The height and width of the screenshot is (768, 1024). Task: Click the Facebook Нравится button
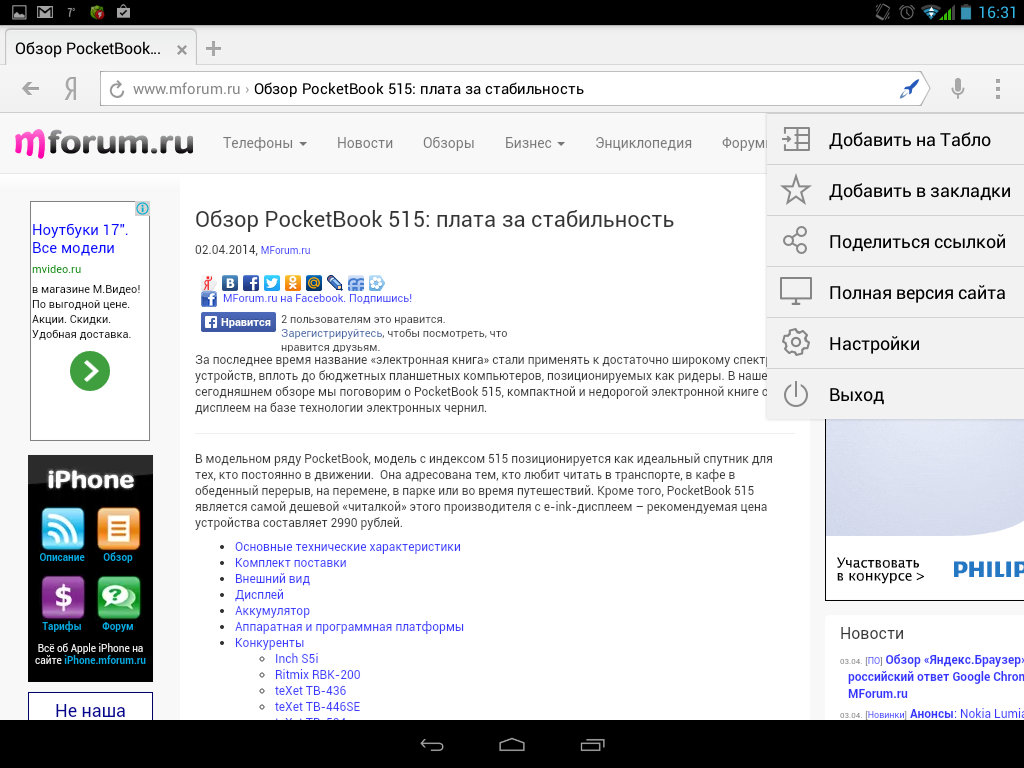click(238, 322)
